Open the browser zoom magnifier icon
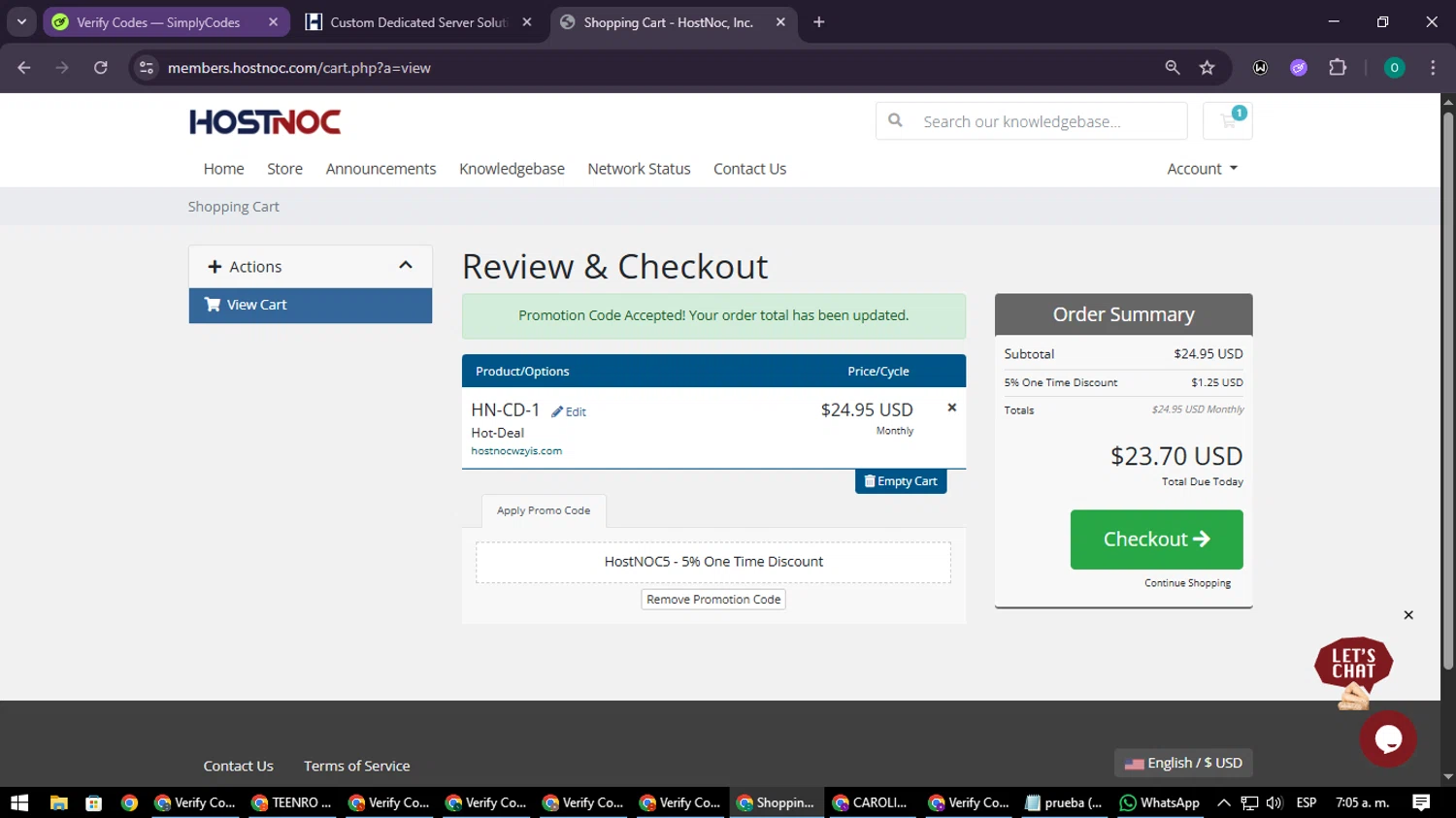This screenshot has width=1456, height=818. [x=1173, y=67]
